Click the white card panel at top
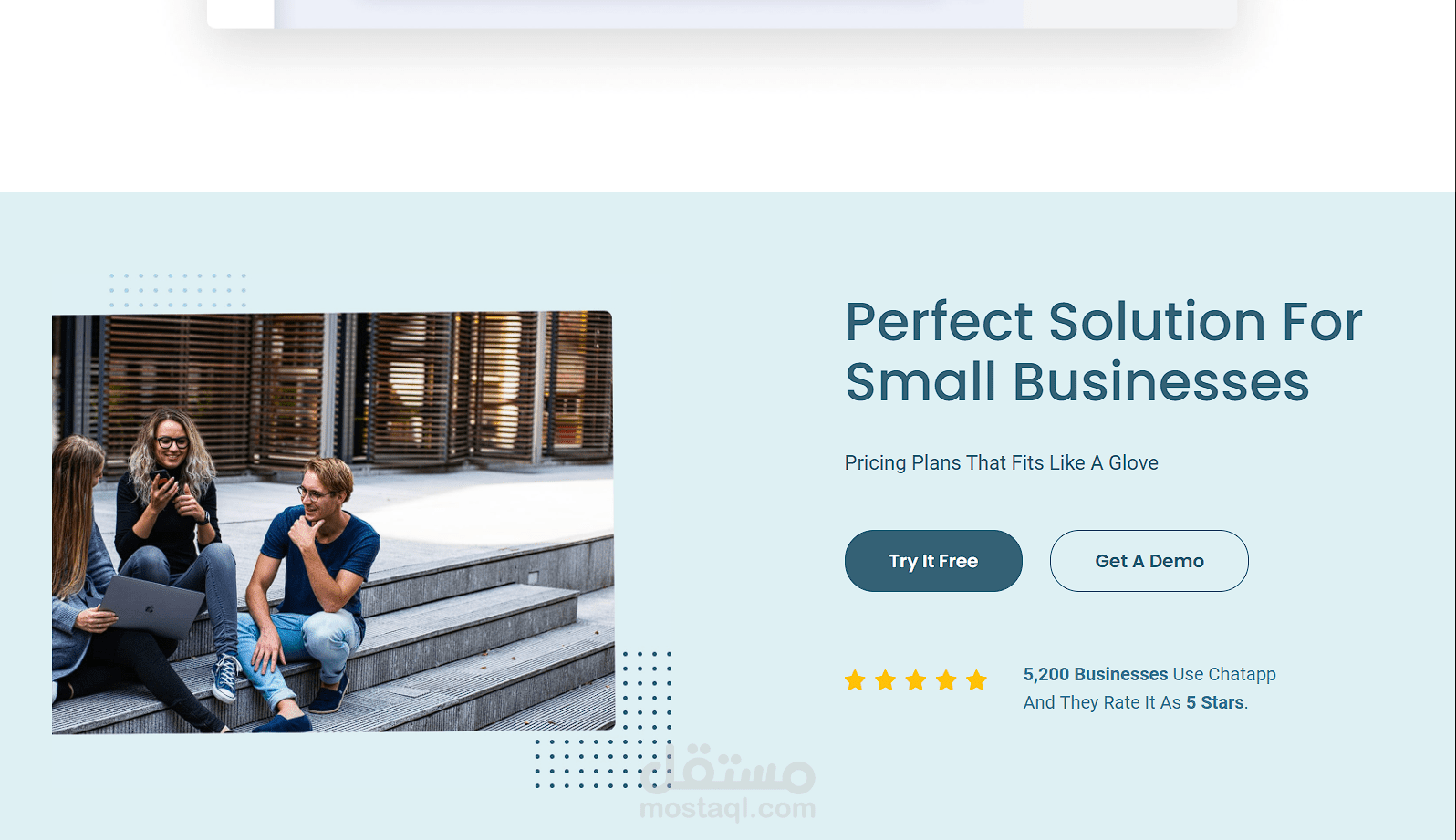1456x840 pixels. point(722,14)
